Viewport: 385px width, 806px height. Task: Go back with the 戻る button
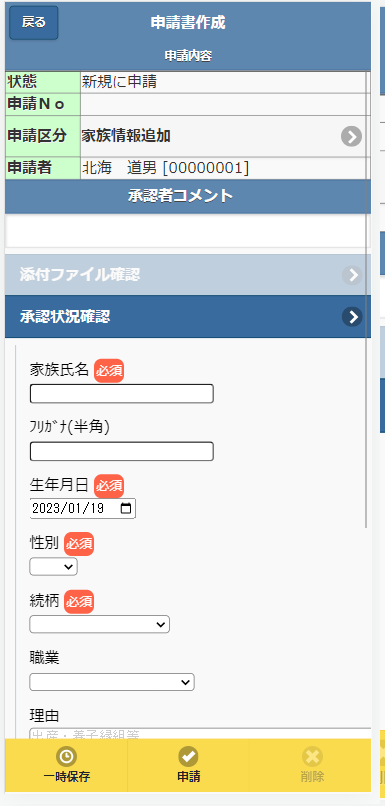click(x=34, y=23)
